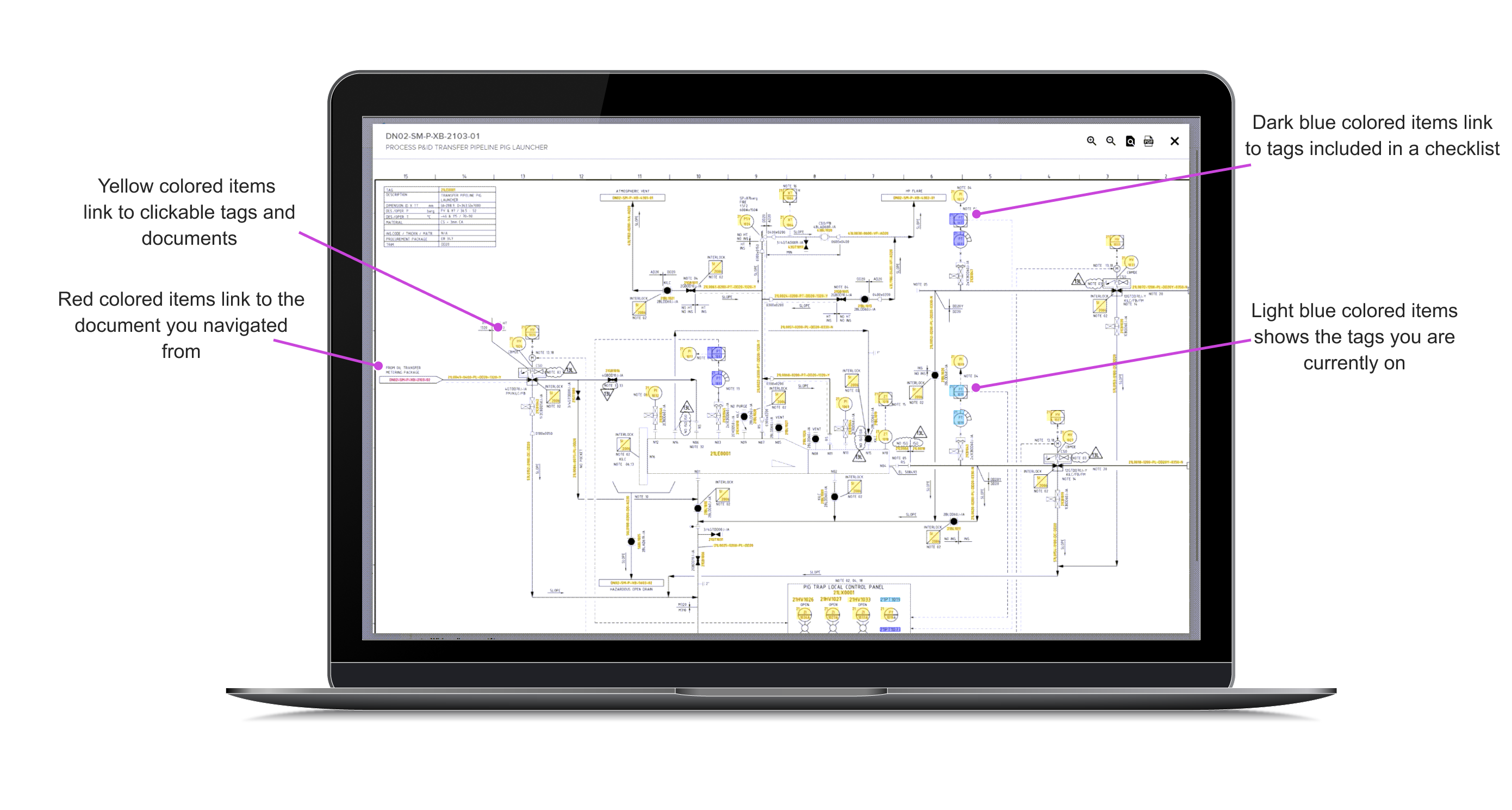
Task: Click the dark blue PT circle above NOTE 19
Action: coord(718,379)
